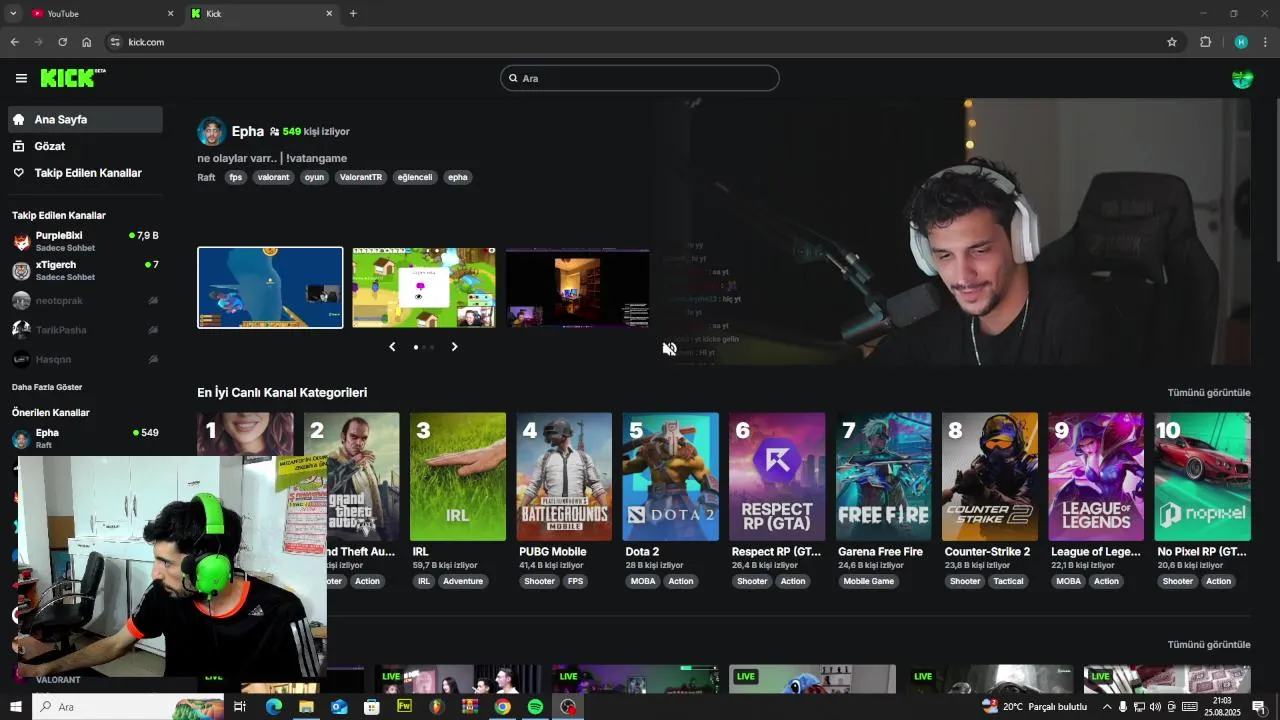The image size is (1280, 720).
Task: Click the search magnifier icon in Ara field
Action: tap(513, 78)
